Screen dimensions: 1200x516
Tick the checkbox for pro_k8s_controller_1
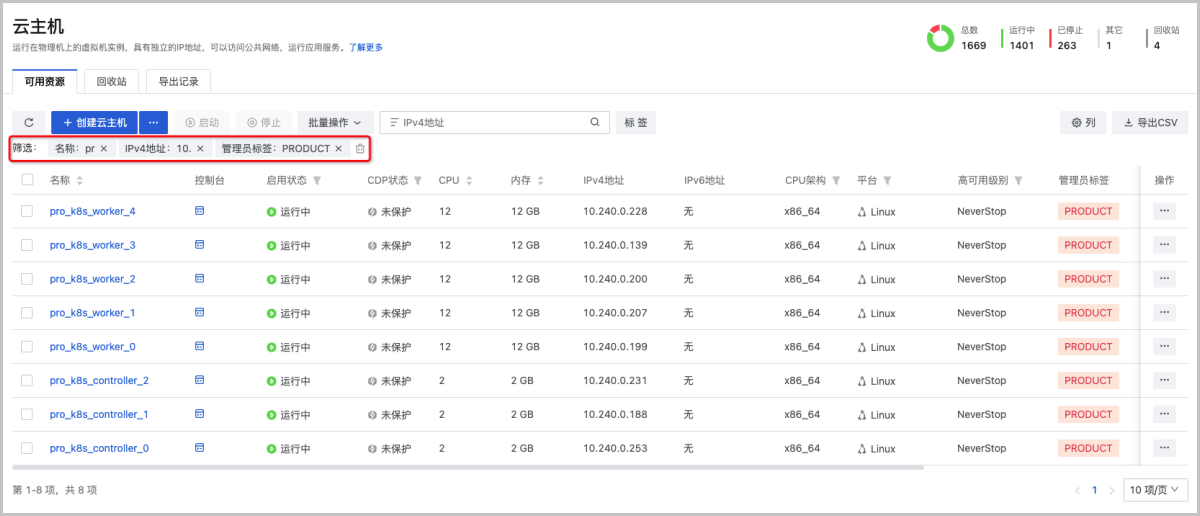tap(27, 414)
